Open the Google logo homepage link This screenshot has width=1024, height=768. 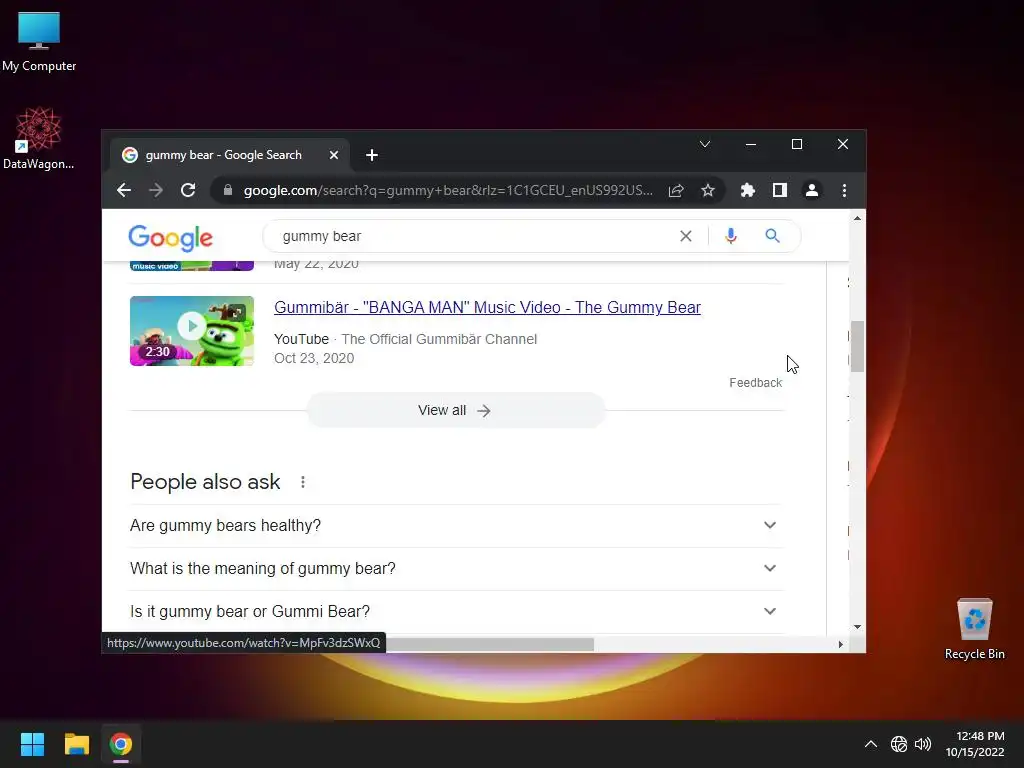coord(170,238)
